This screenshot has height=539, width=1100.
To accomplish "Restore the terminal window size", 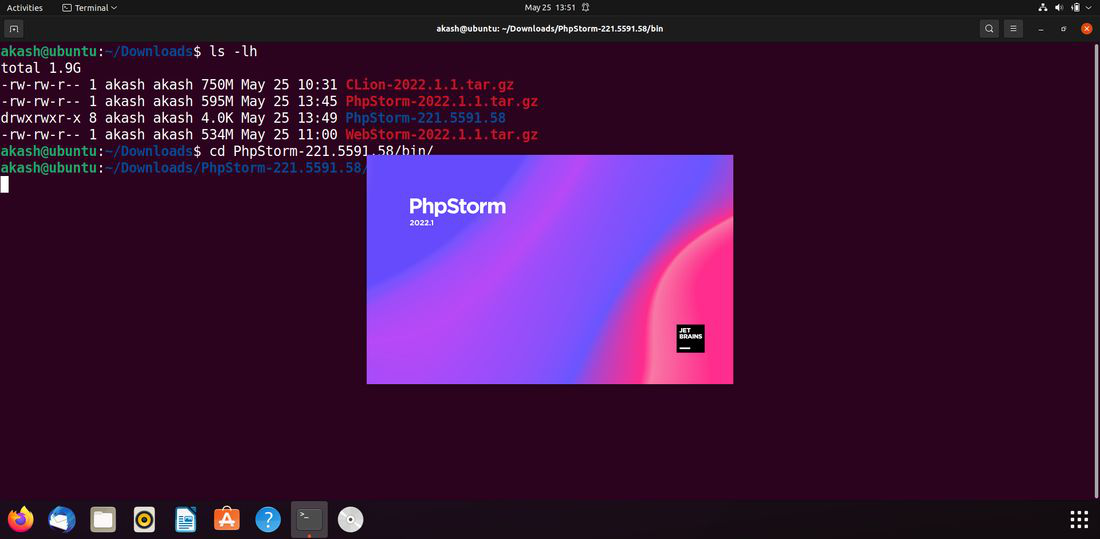I will click(x=1064, y=29).
